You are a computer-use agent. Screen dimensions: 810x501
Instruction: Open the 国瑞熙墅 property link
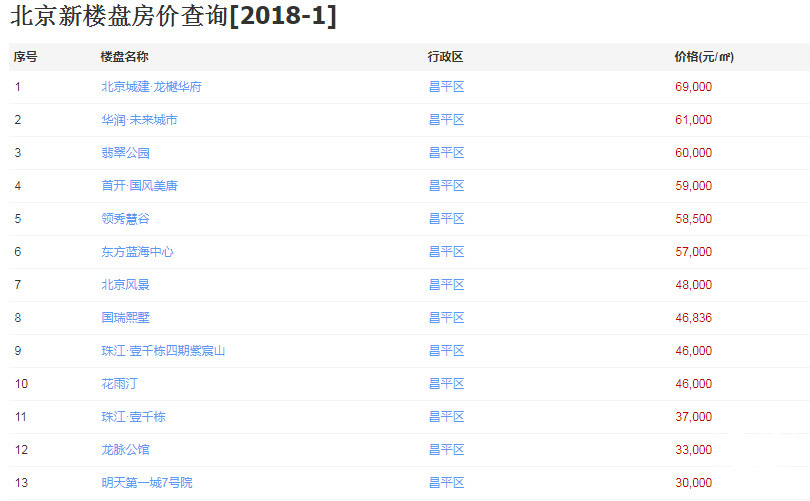126,318
